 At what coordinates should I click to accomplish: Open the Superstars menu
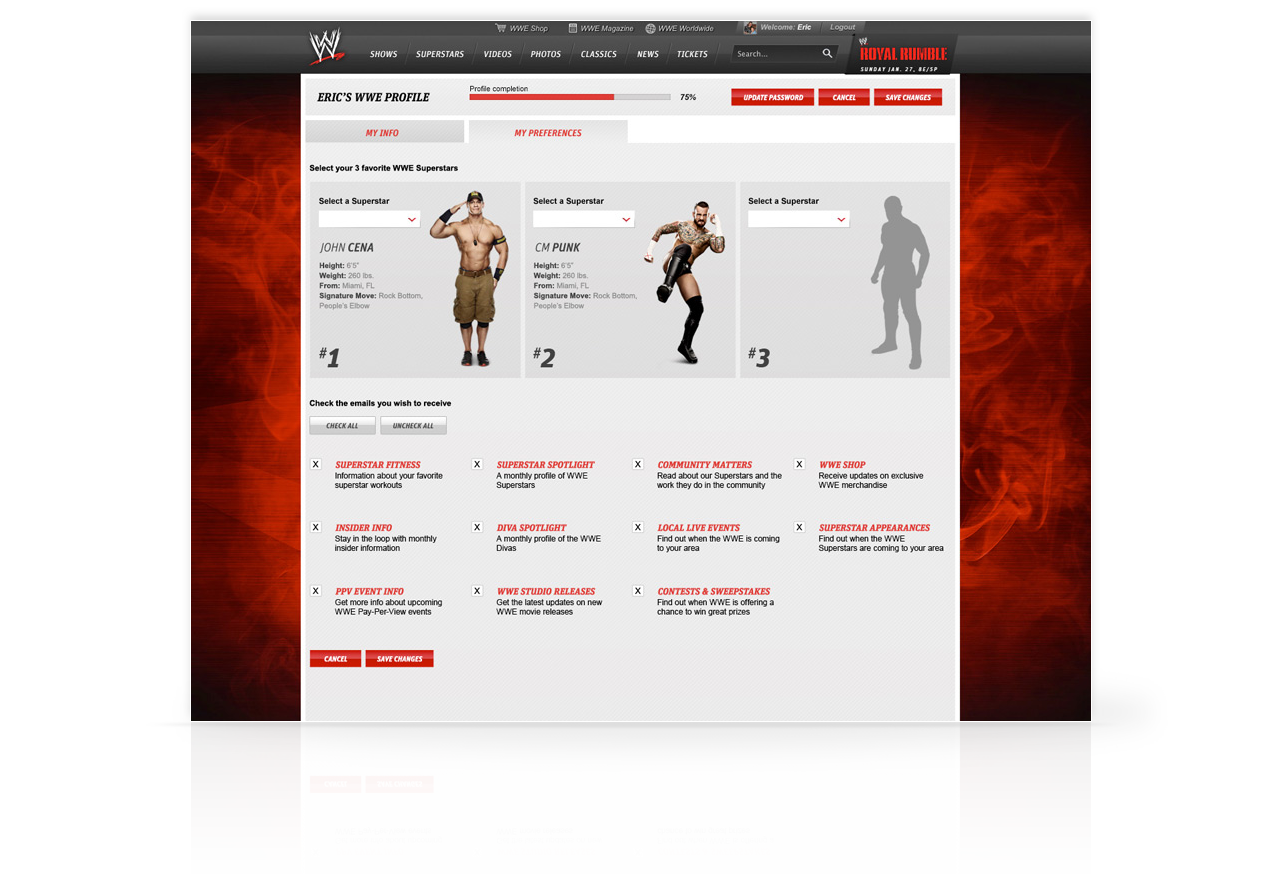[x=440, y=54]
